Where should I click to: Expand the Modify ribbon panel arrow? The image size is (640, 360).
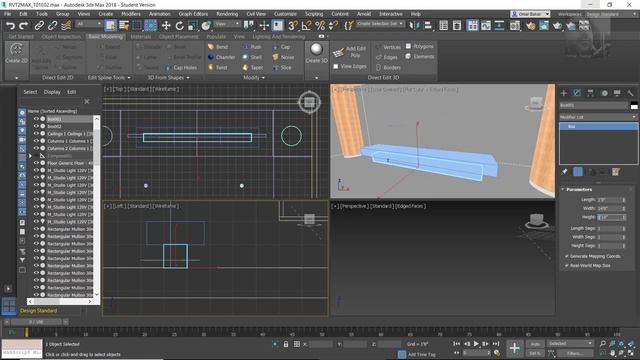point(263,78)
